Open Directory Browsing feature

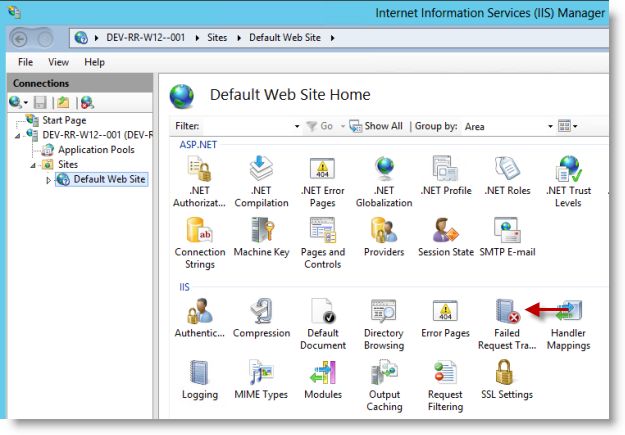[384, 324]
